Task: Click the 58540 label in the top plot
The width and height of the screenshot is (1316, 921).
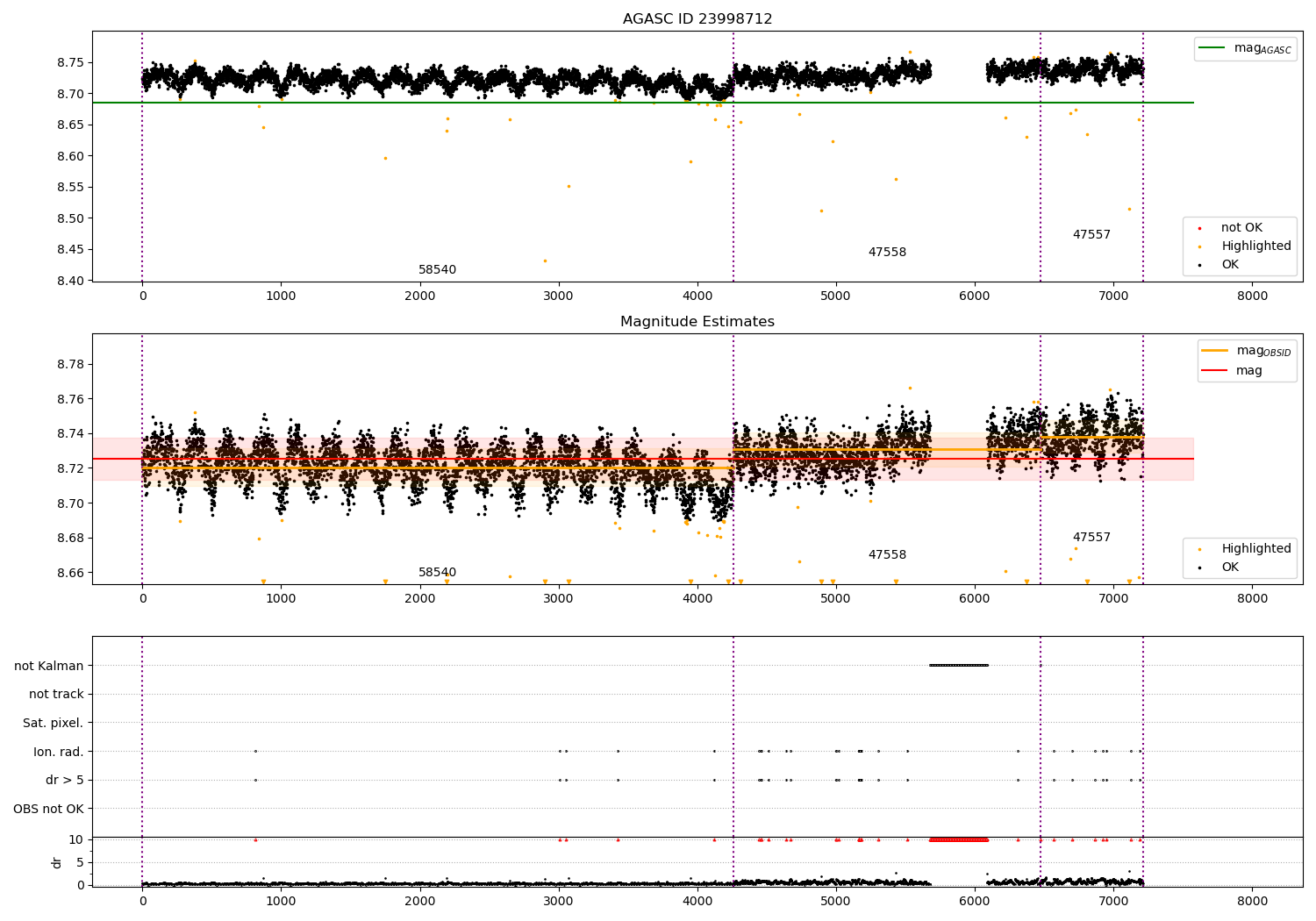Action: point(437,270)
